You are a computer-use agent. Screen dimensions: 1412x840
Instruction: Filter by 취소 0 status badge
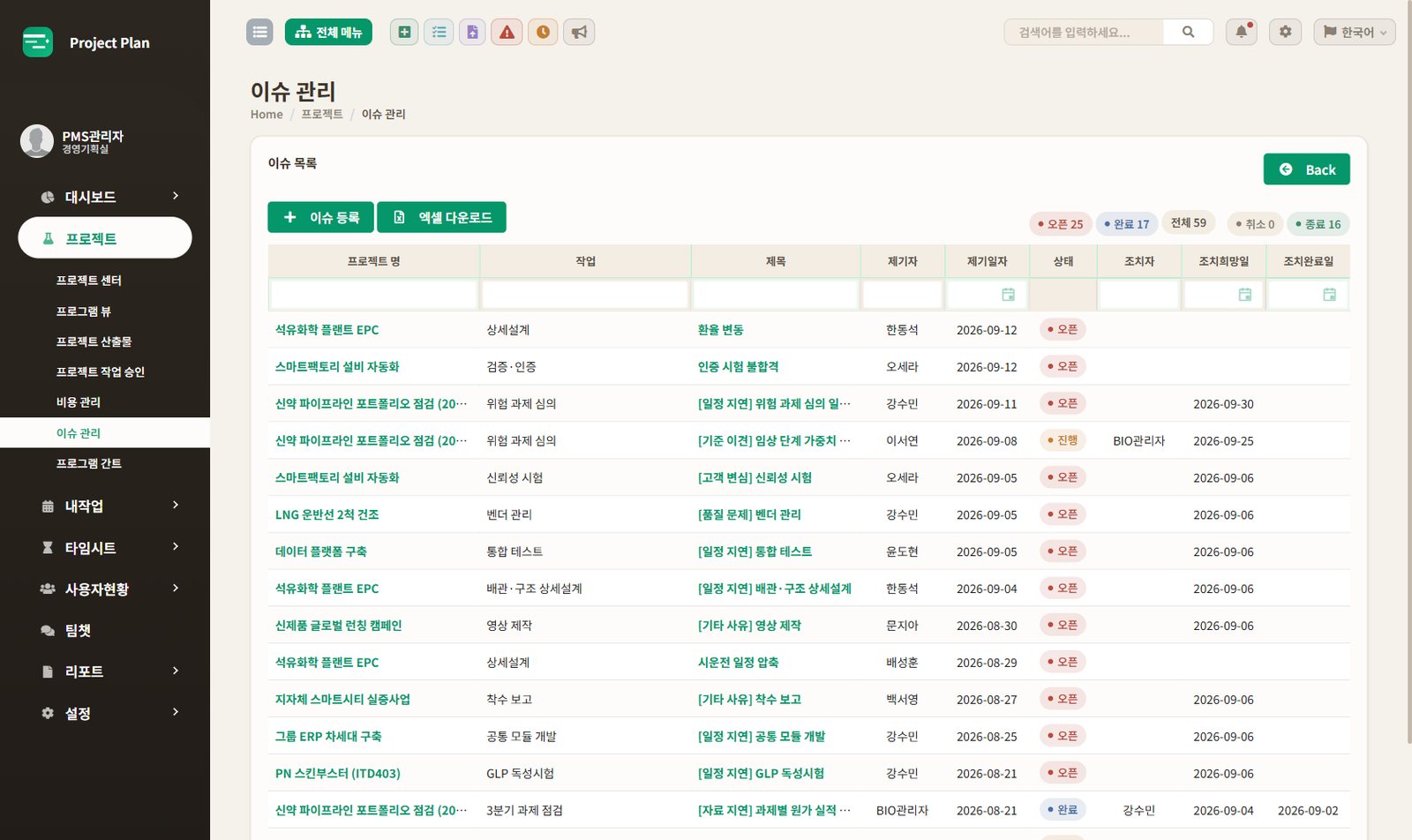pyautogui.click(x=1255, y=224)
